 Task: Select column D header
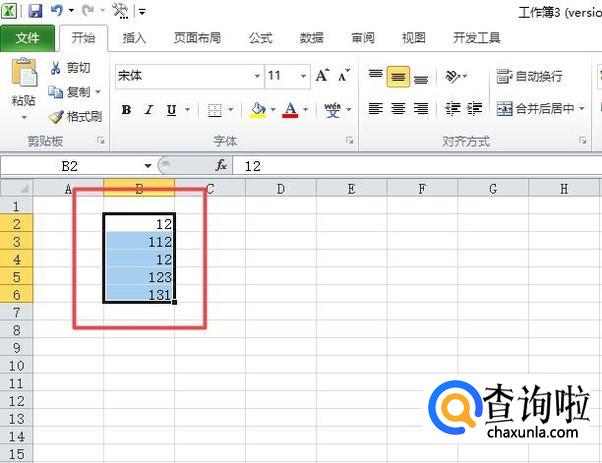pos(281,189)
